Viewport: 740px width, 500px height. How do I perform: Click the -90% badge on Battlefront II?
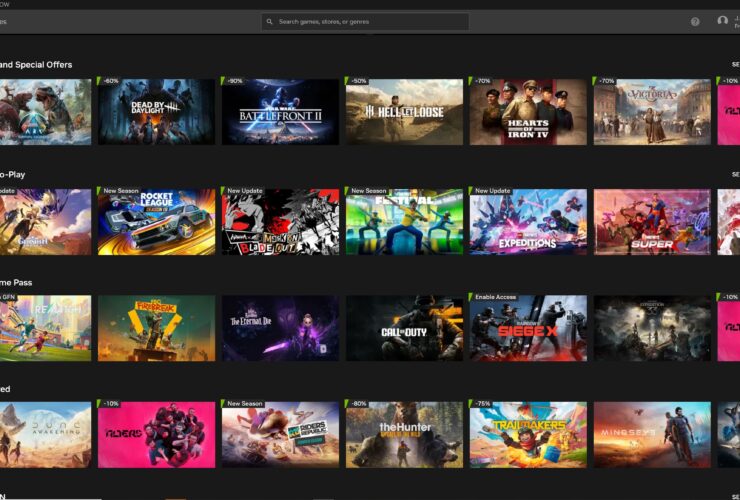pos(233,81)
